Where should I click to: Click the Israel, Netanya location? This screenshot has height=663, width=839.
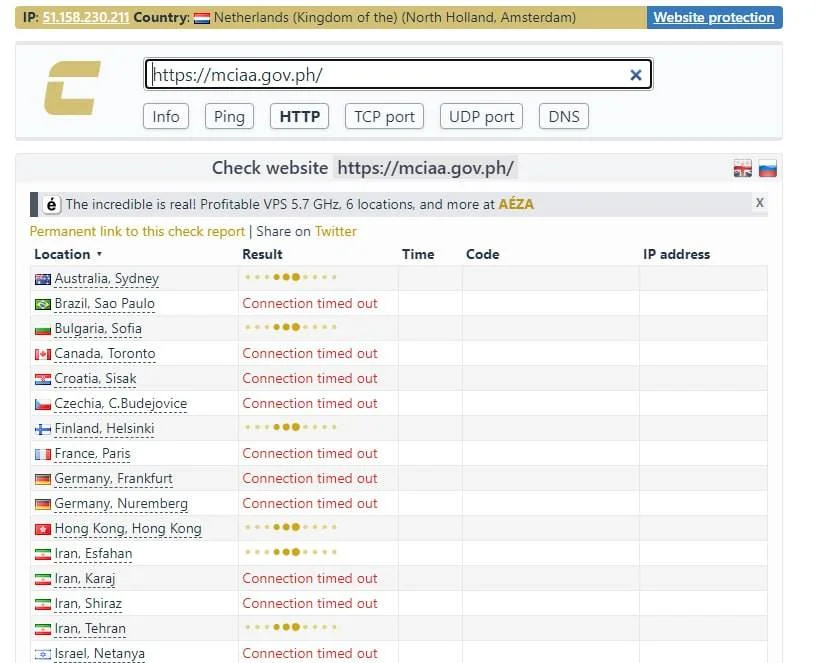click(x=100, y=654)
